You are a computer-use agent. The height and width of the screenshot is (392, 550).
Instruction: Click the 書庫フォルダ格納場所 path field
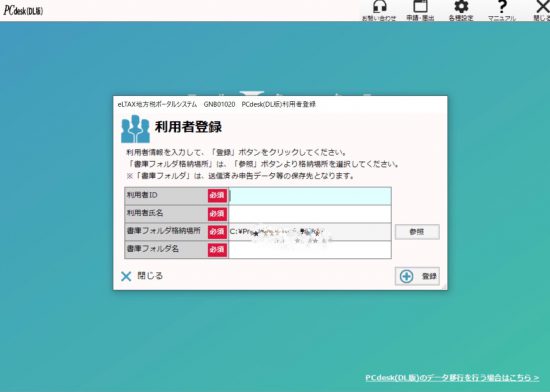point(310,232)
